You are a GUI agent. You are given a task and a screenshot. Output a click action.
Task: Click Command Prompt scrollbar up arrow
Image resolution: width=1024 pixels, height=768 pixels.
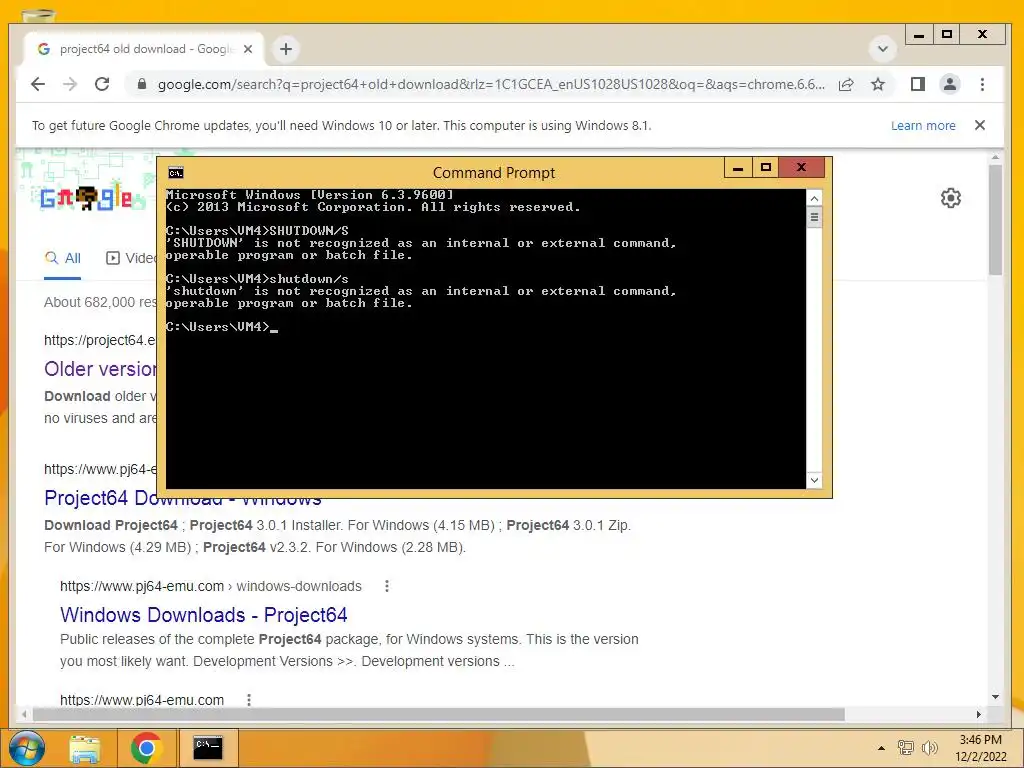point(814,198)
